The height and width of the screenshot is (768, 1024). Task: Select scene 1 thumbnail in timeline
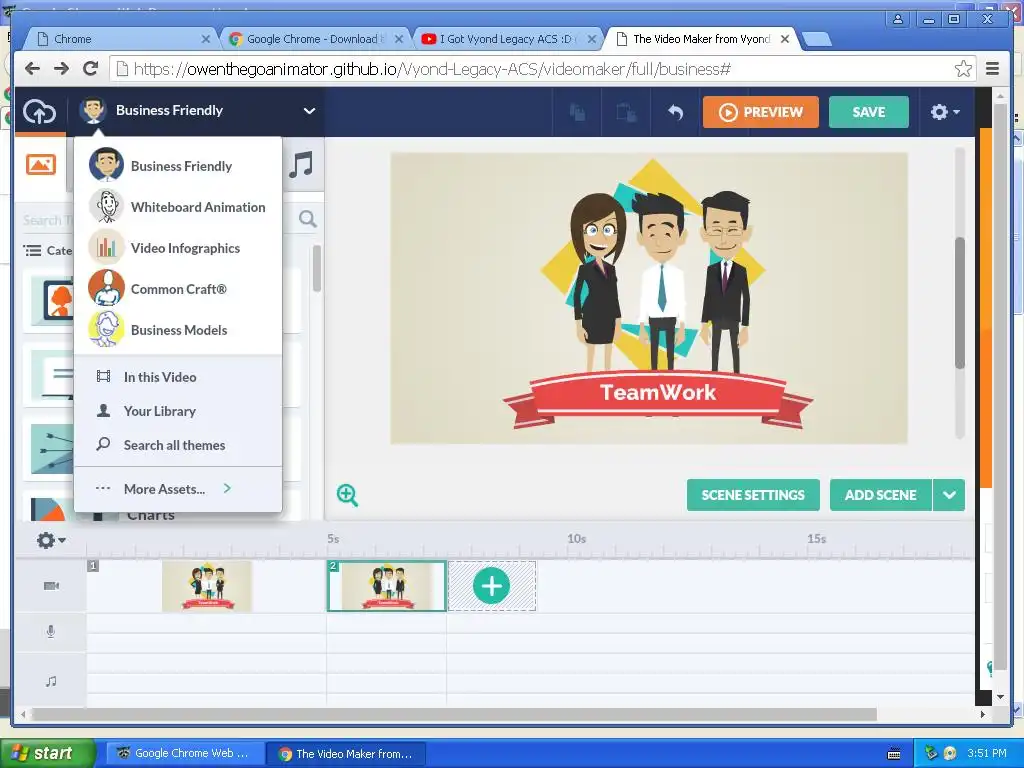(207, 586)
